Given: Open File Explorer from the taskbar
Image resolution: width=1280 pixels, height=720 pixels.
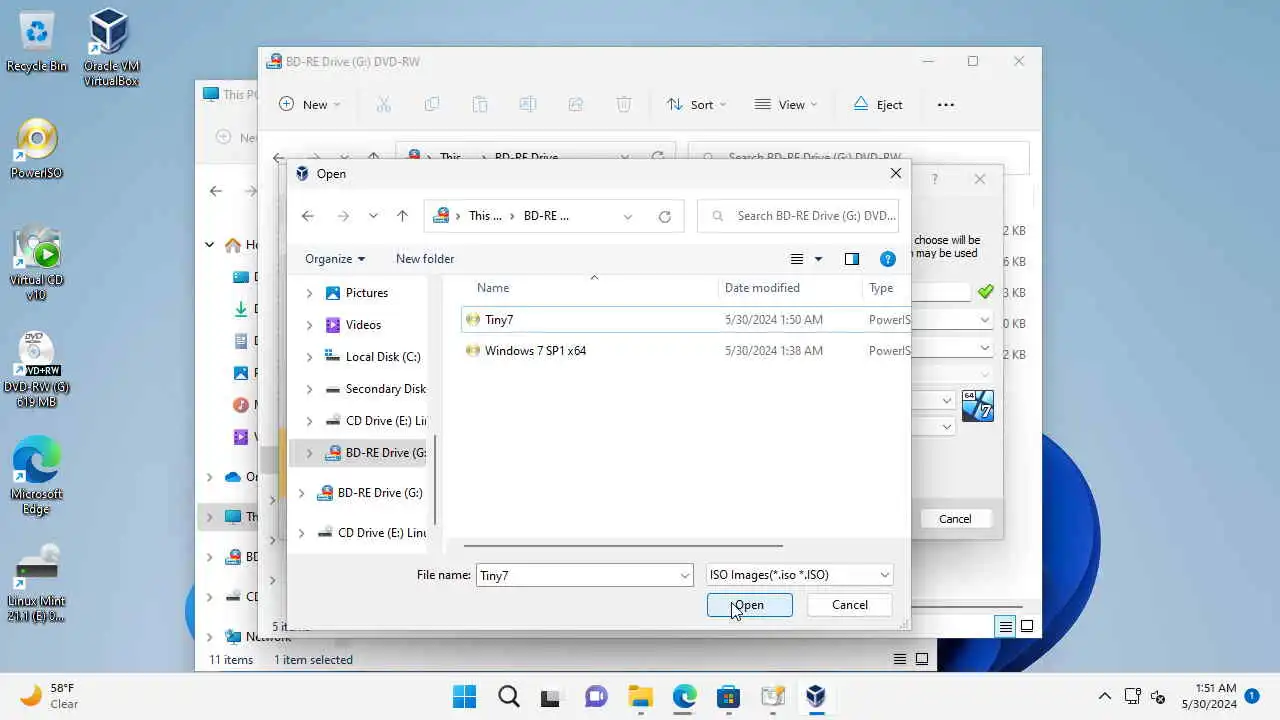Looking at the screenshot, I should 640,696.
